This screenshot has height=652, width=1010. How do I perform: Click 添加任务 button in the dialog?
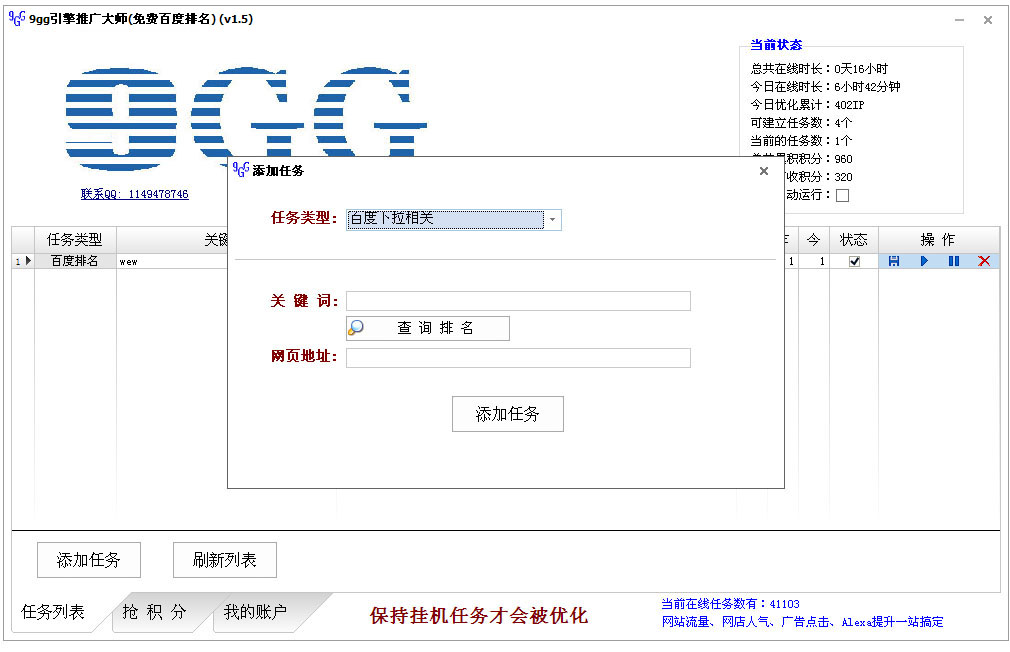coord(508,414)
